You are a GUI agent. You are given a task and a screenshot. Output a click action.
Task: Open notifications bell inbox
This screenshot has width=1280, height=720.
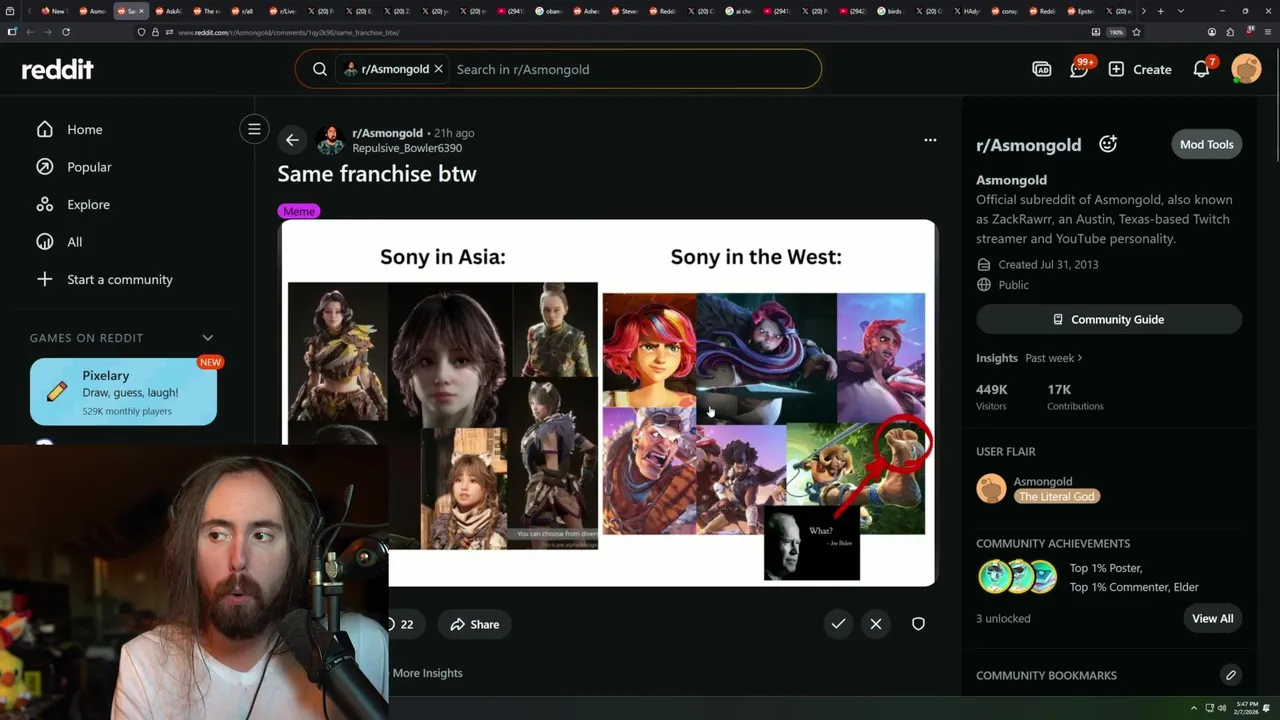point(1202,69)
